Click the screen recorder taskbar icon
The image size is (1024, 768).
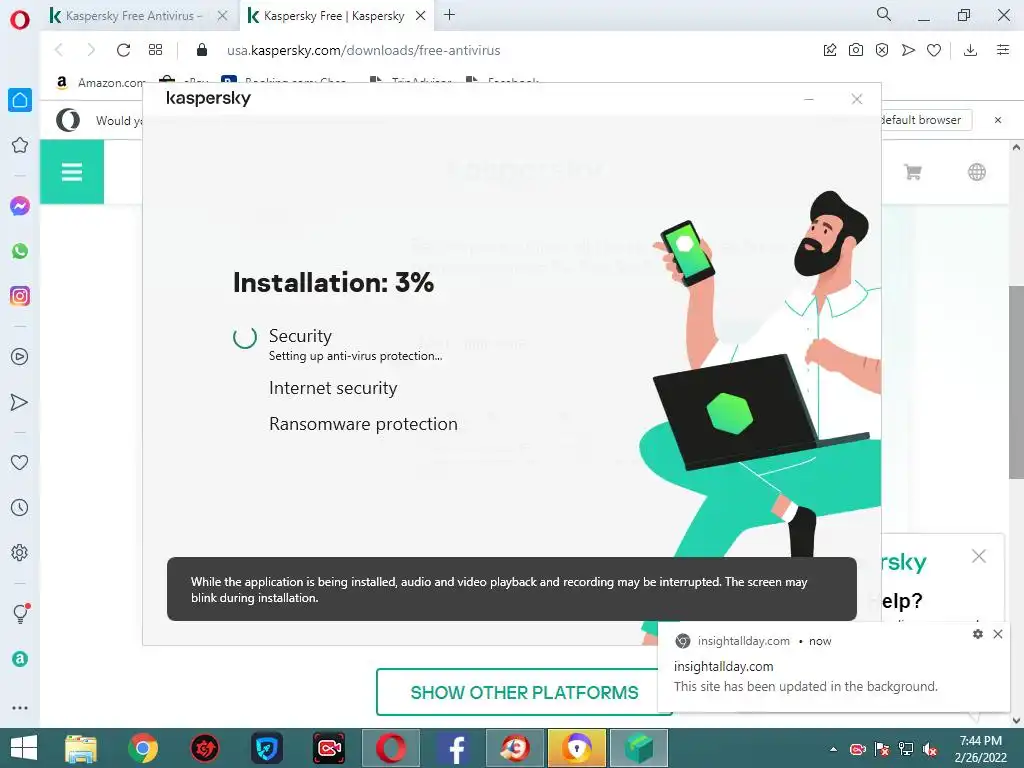point(329,748)
